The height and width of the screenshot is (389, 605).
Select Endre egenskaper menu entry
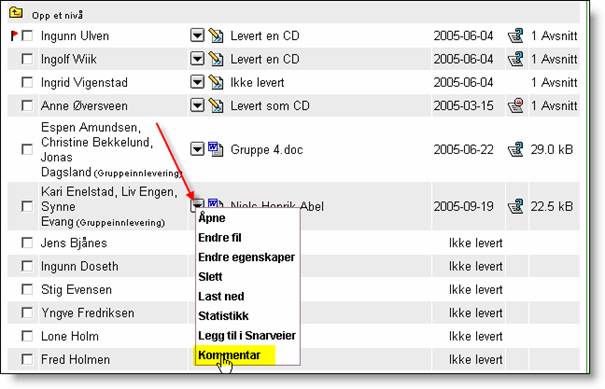click(246, 257)
